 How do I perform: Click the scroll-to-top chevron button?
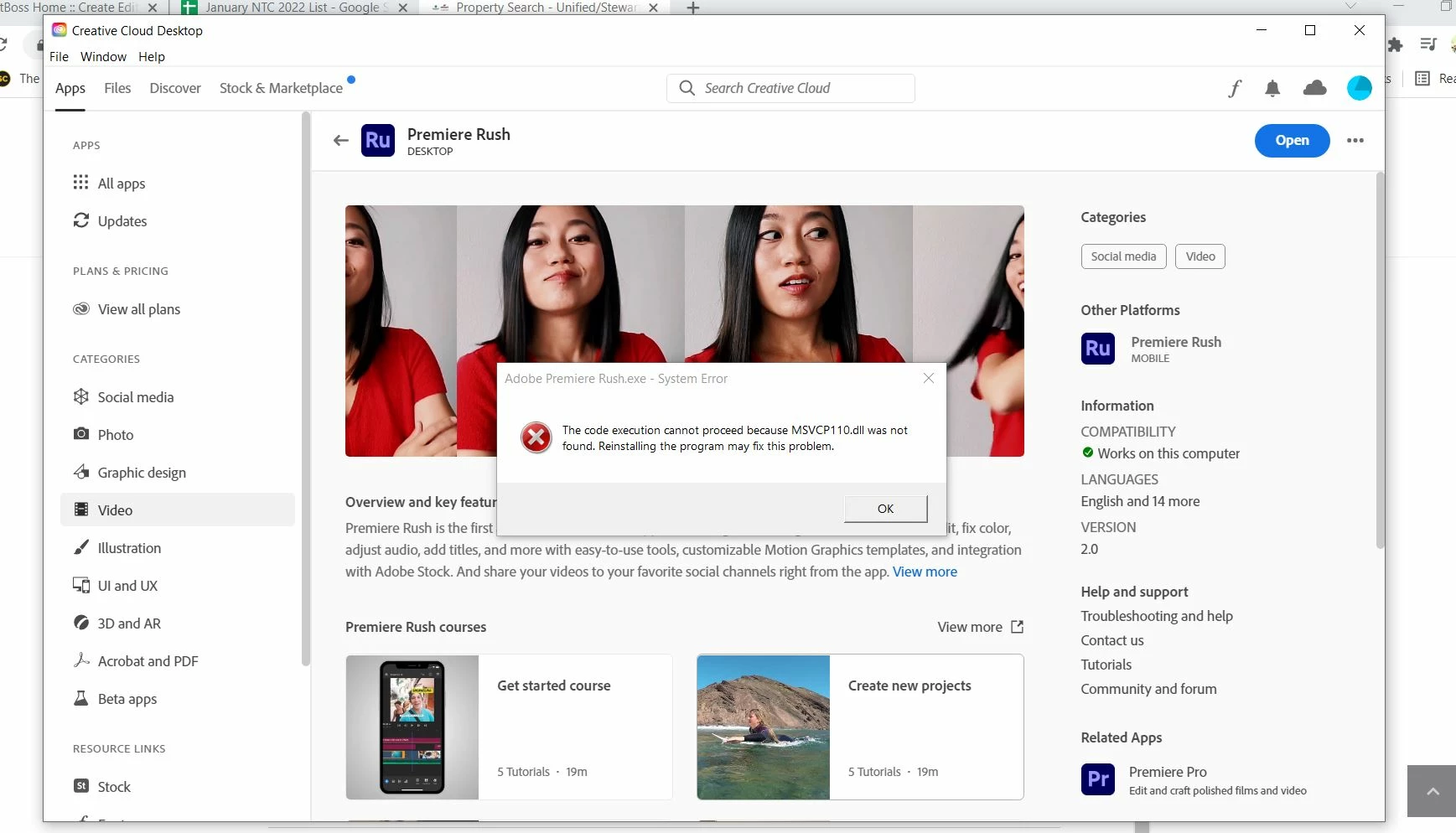(1432, 790)
